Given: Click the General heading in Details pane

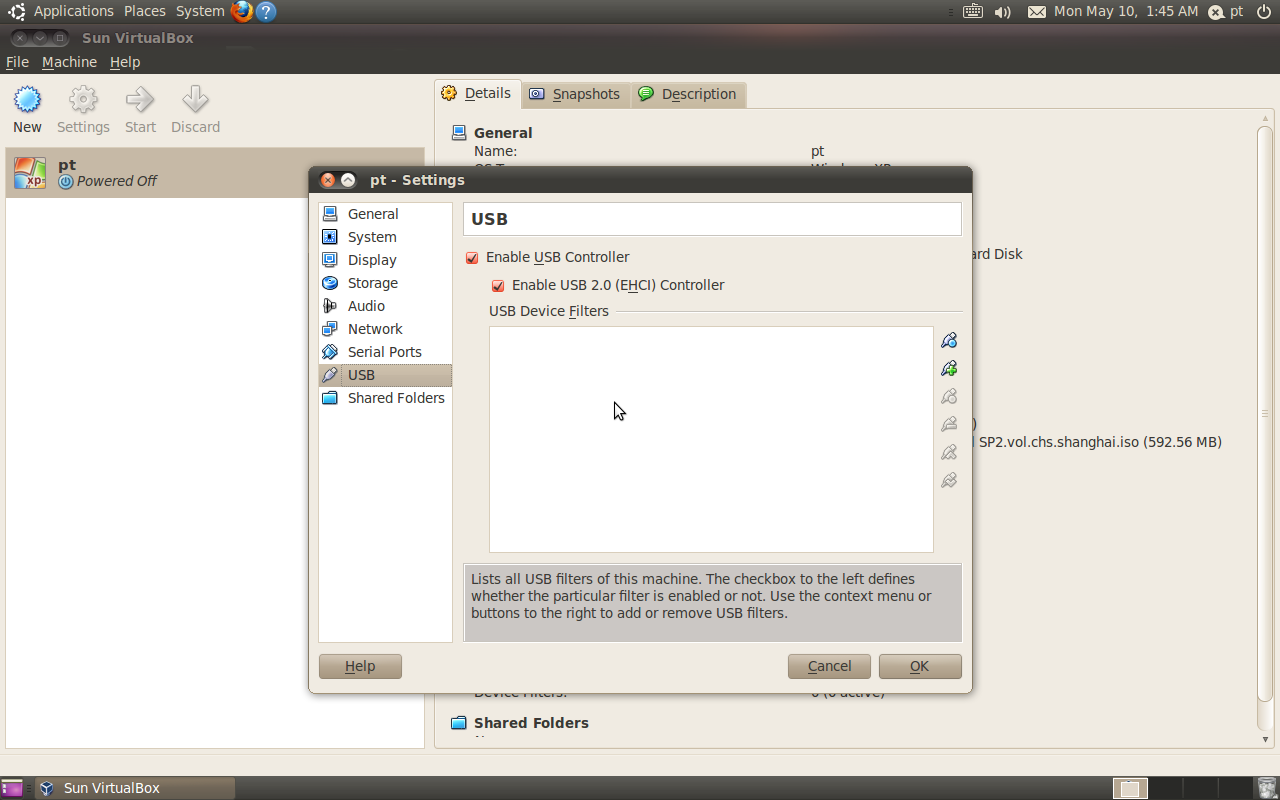Looking at the screenshot, I should pos(503,132).
